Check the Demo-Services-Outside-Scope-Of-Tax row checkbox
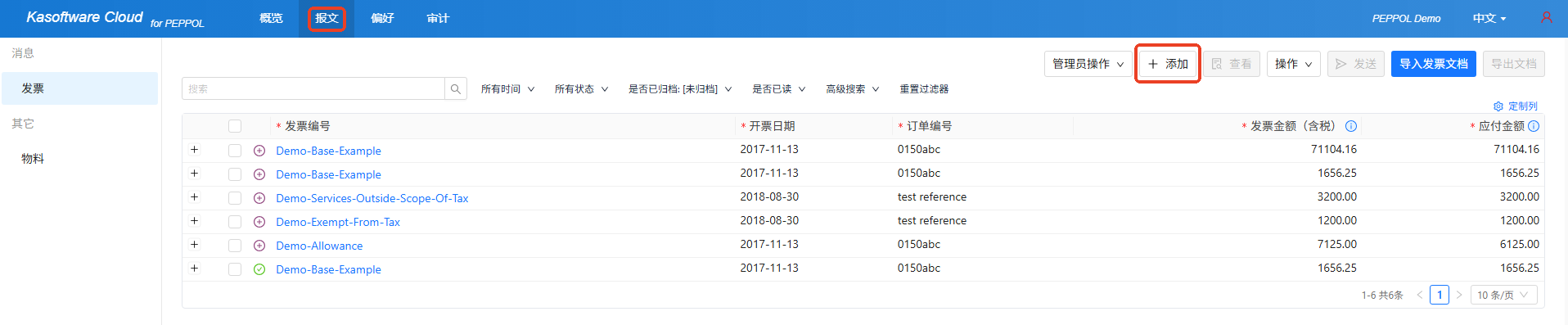 pyautogui.click(x=235, y=198)
